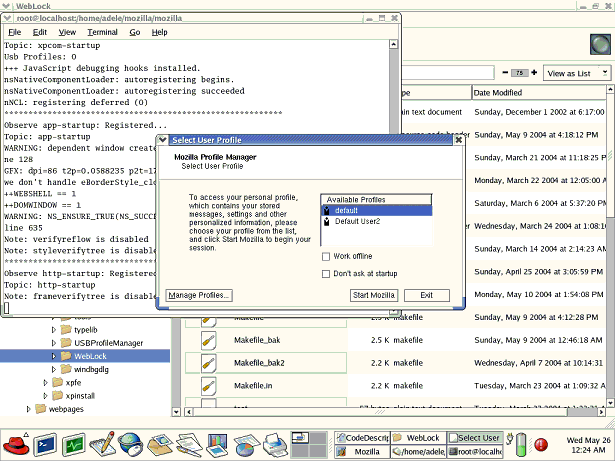Click the red alert update notifier icon
Viewport: 615px width, 461px height.
click(x=541, y=445)
